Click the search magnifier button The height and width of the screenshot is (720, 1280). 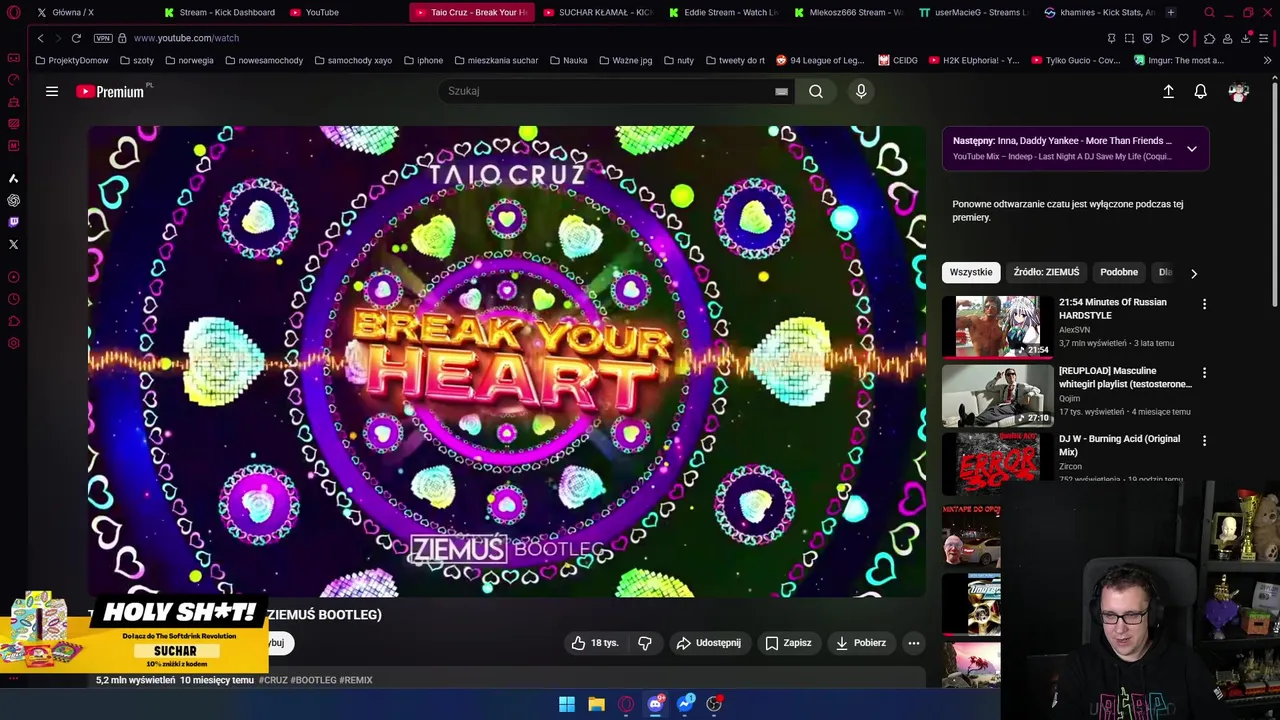tap(816, 91)
